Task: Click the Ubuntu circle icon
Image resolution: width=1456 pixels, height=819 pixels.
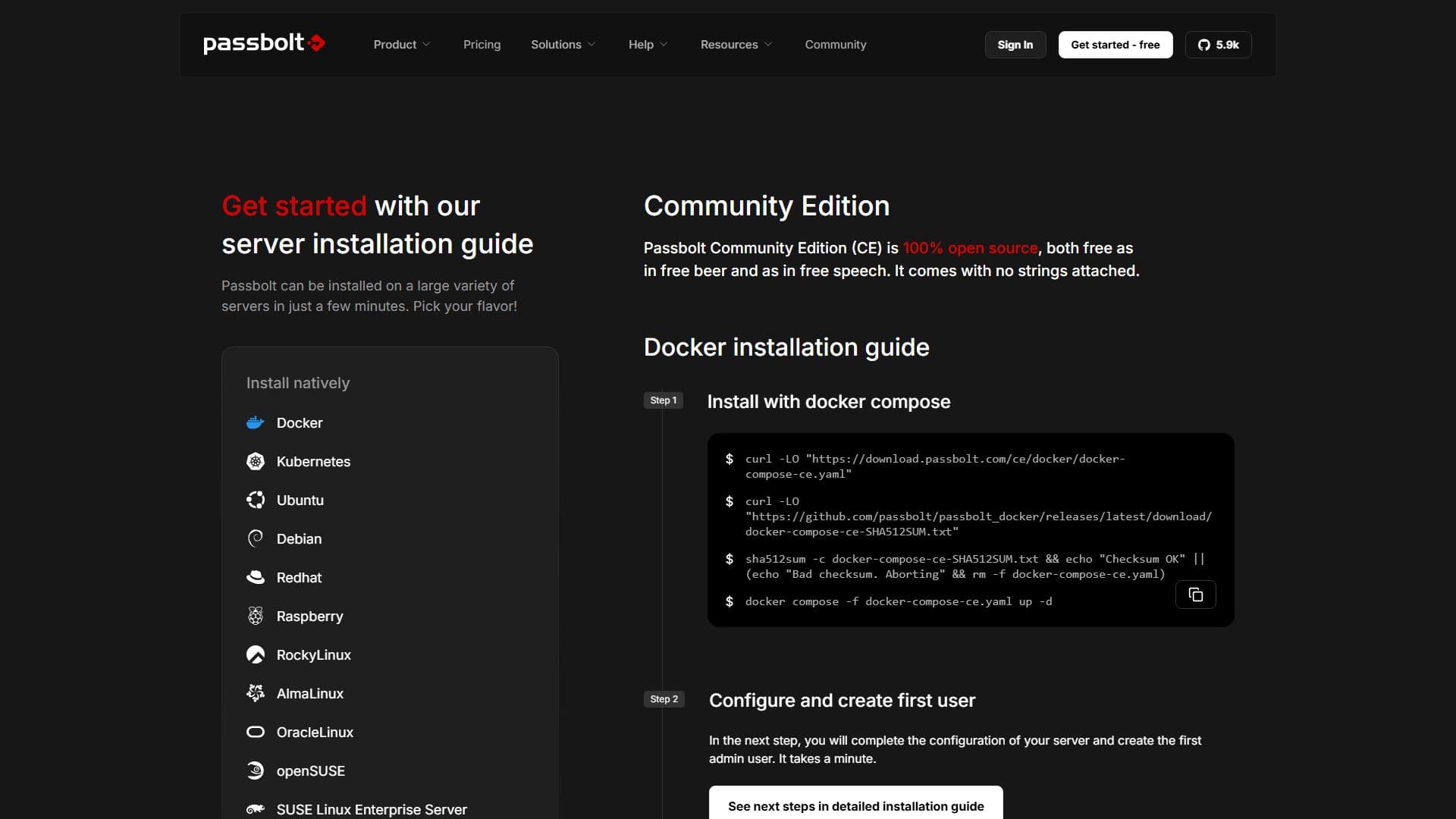Action: tap(256, 500)
